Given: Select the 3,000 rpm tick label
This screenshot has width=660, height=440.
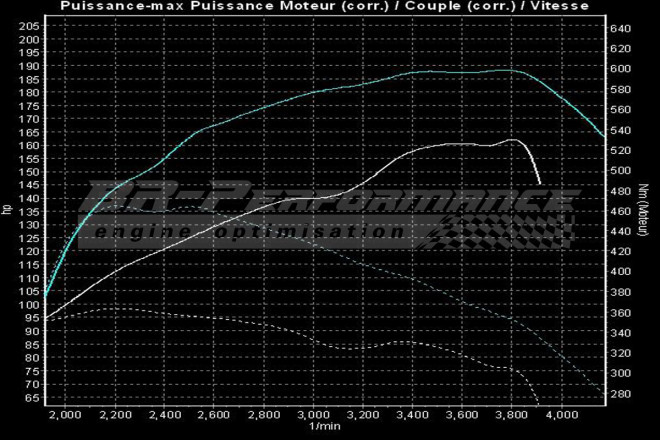Looking at the screenshot, I should [x=314, y=415].
